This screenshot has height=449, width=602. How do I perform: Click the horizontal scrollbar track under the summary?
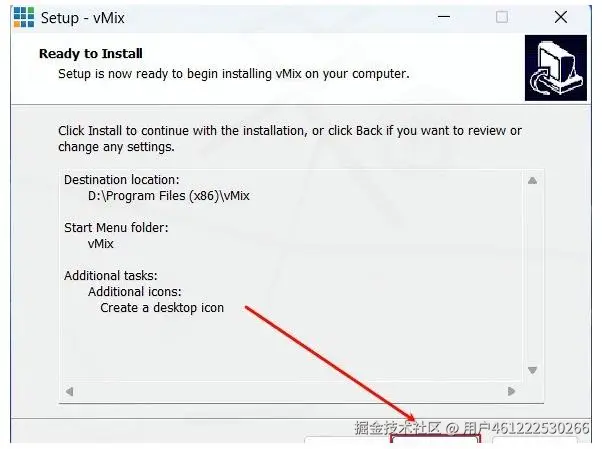(290, 391)
